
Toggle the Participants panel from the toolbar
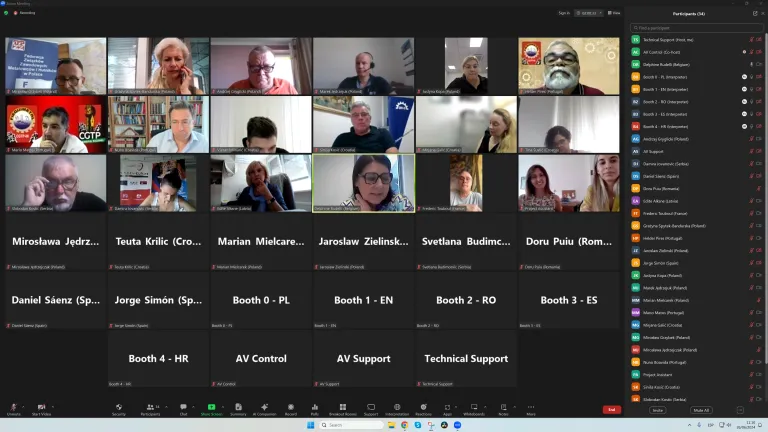(150, 409)
